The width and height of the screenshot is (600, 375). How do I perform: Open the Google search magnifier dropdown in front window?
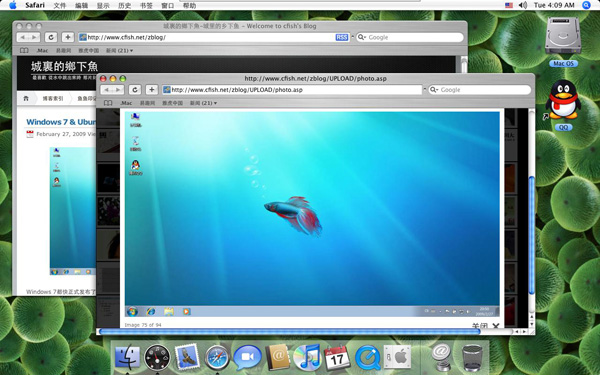click(x=434, y=90)
